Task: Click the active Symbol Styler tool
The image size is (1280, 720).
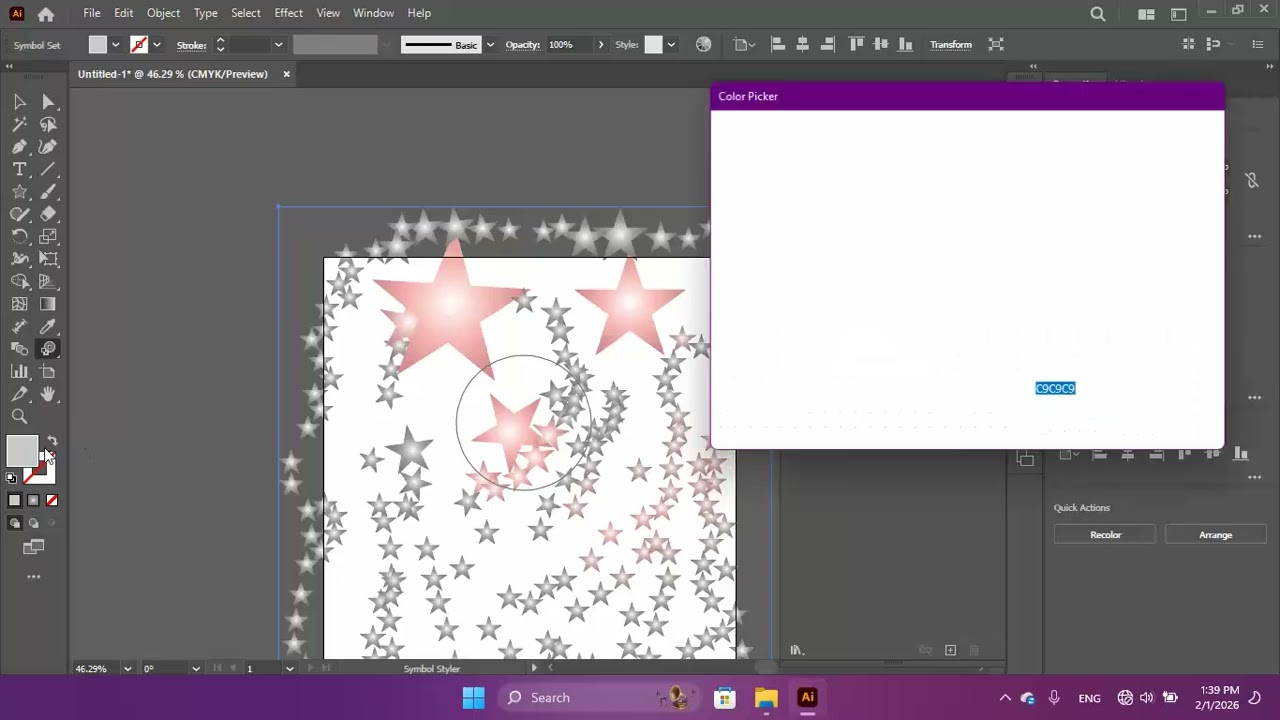Action: [48, 349]
